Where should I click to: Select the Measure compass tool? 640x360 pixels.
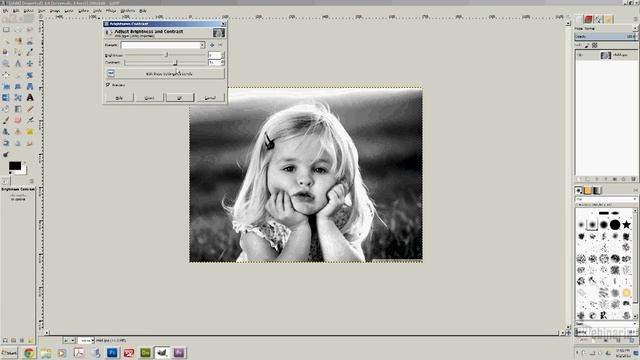click(x=18, y=64)
